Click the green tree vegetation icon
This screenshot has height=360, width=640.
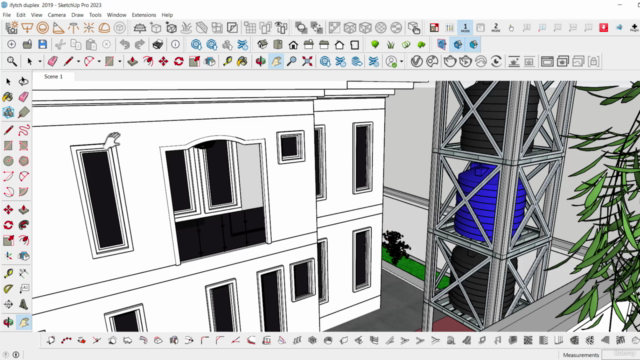click(375, 44)
